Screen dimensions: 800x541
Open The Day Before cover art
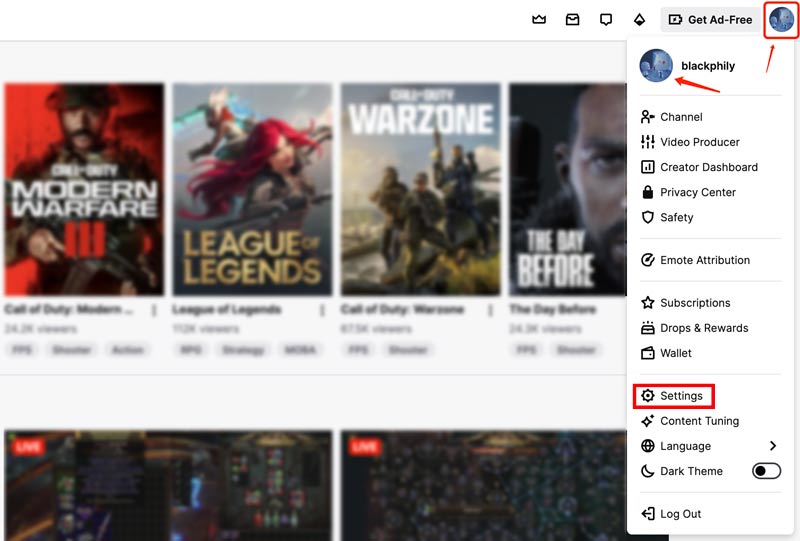[x=567, y=189]
